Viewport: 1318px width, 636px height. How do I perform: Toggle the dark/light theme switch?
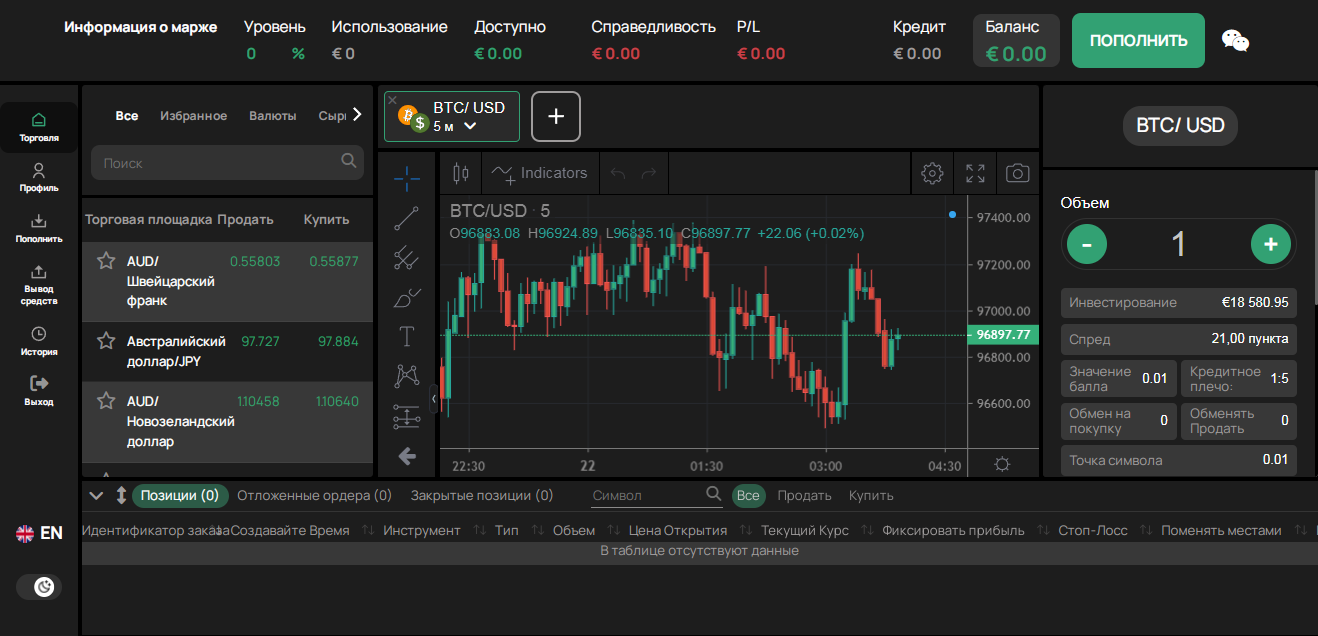pyautogui.click(x=39, y=587)
